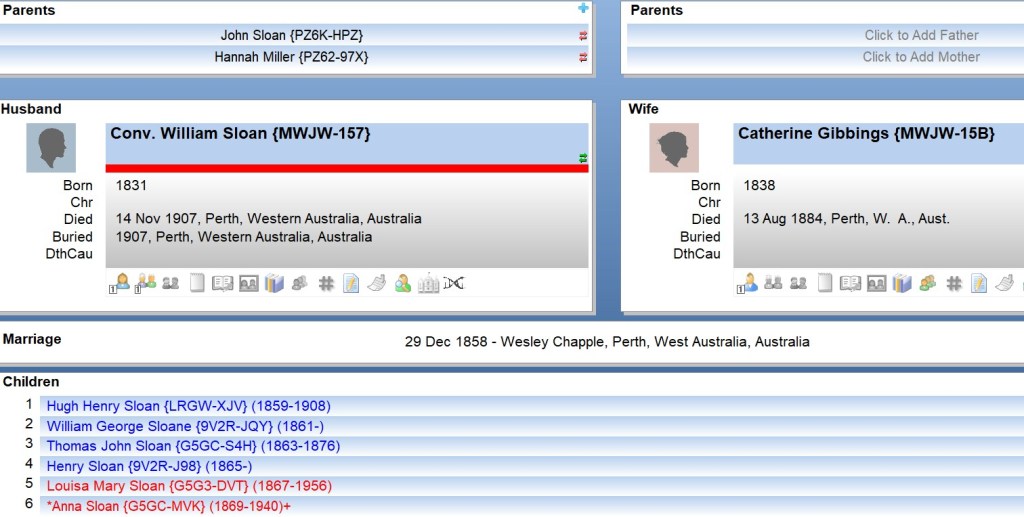Image resolution: width=1024 pixels, height=517 pixels.
Task: Click the hash symbol icon under husband
Action: tap(325, 284)
